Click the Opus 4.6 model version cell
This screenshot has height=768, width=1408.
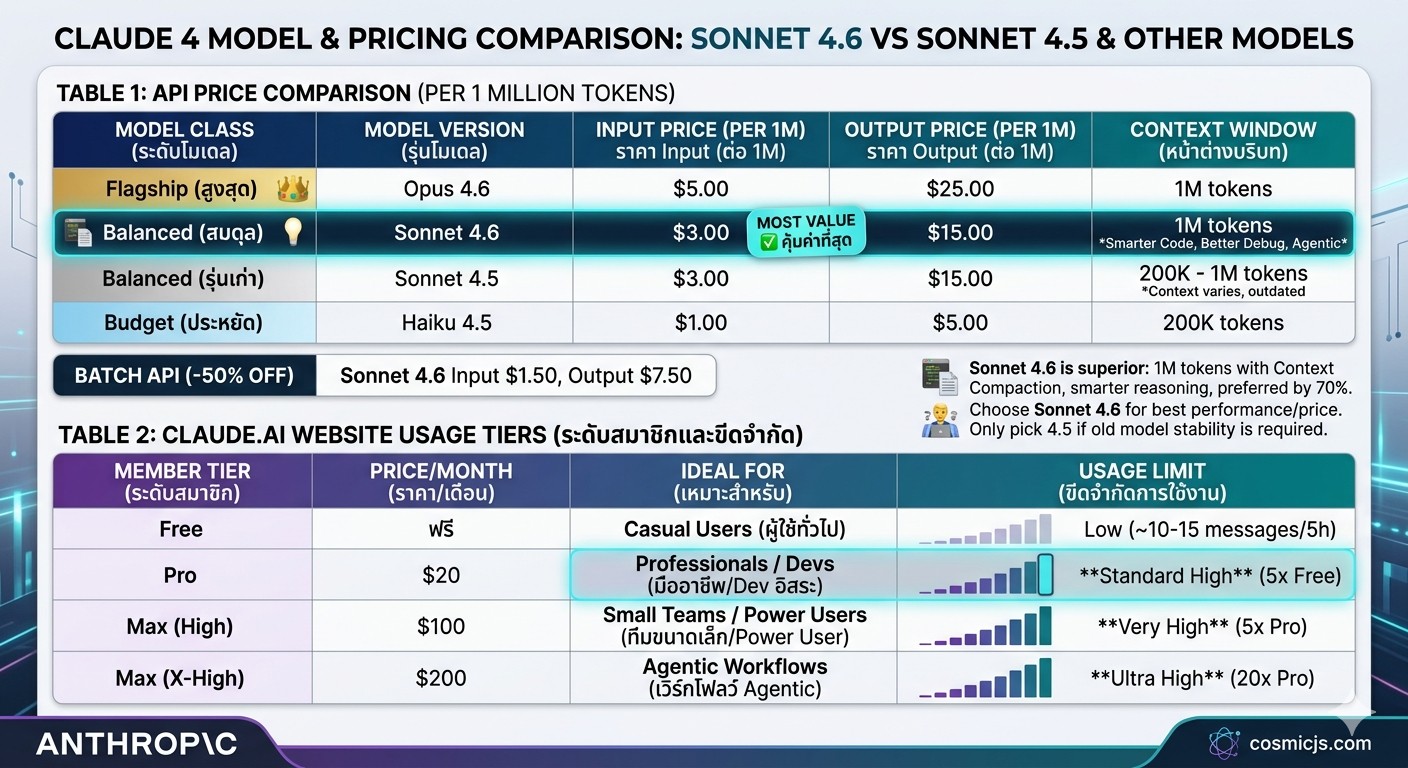(x=444, y=189)
